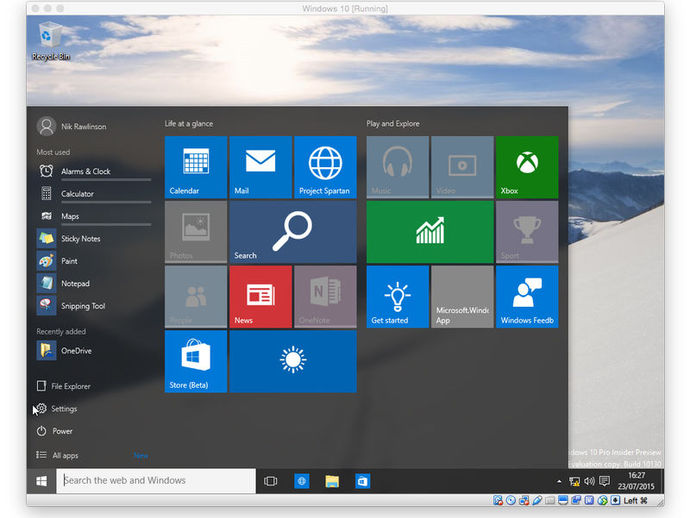Open Project Spartan from the taskbar
The image size is (690, 518).
point(301,481)
